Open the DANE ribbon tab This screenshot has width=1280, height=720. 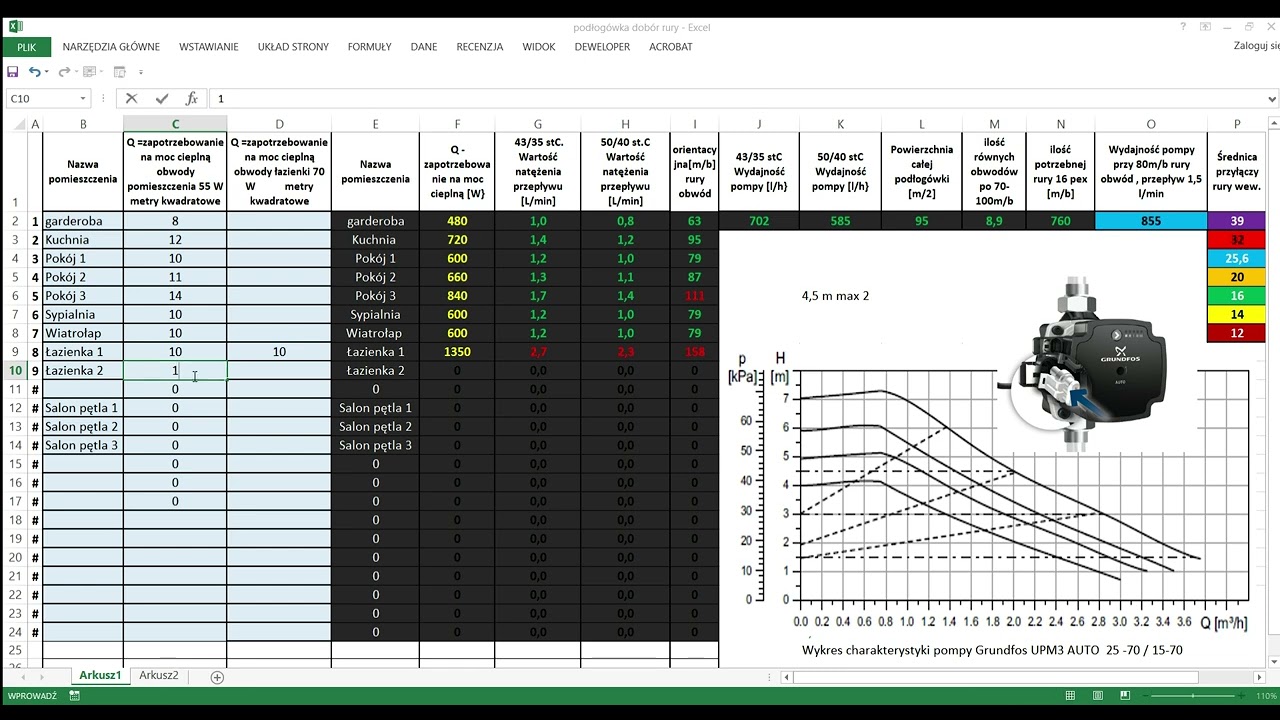[x=424, y=47]
